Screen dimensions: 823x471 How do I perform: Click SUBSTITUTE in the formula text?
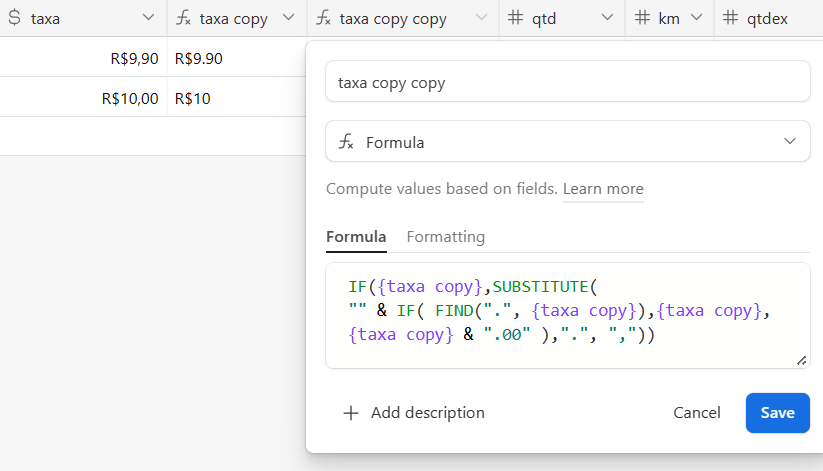[x=540, y=287]
